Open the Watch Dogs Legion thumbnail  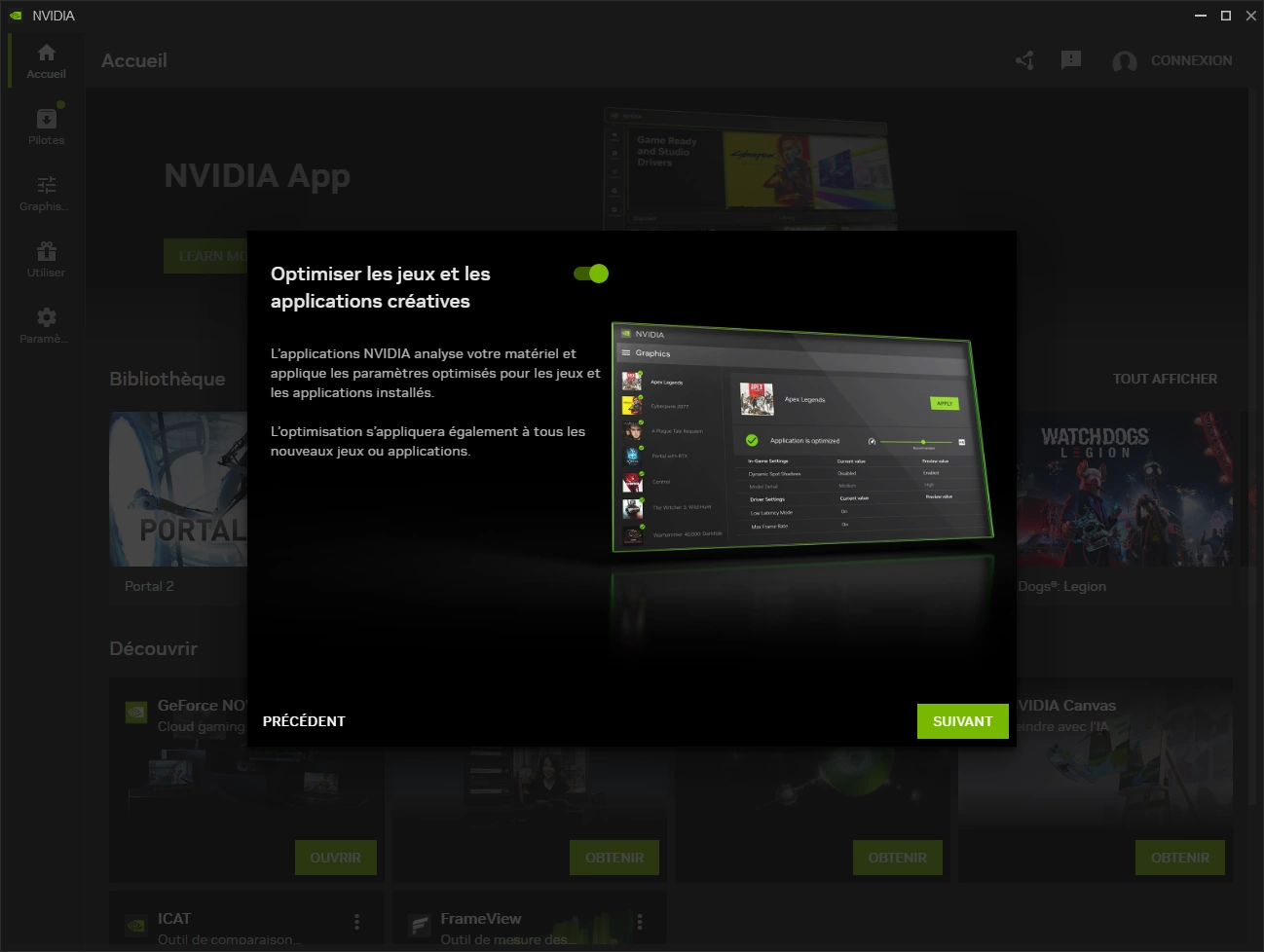click(x=1125, y=489)
